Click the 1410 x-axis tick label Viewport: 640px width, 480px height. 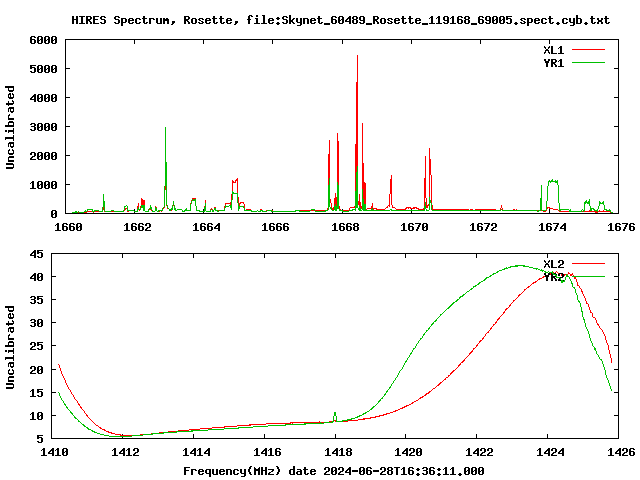click(54, 452)
